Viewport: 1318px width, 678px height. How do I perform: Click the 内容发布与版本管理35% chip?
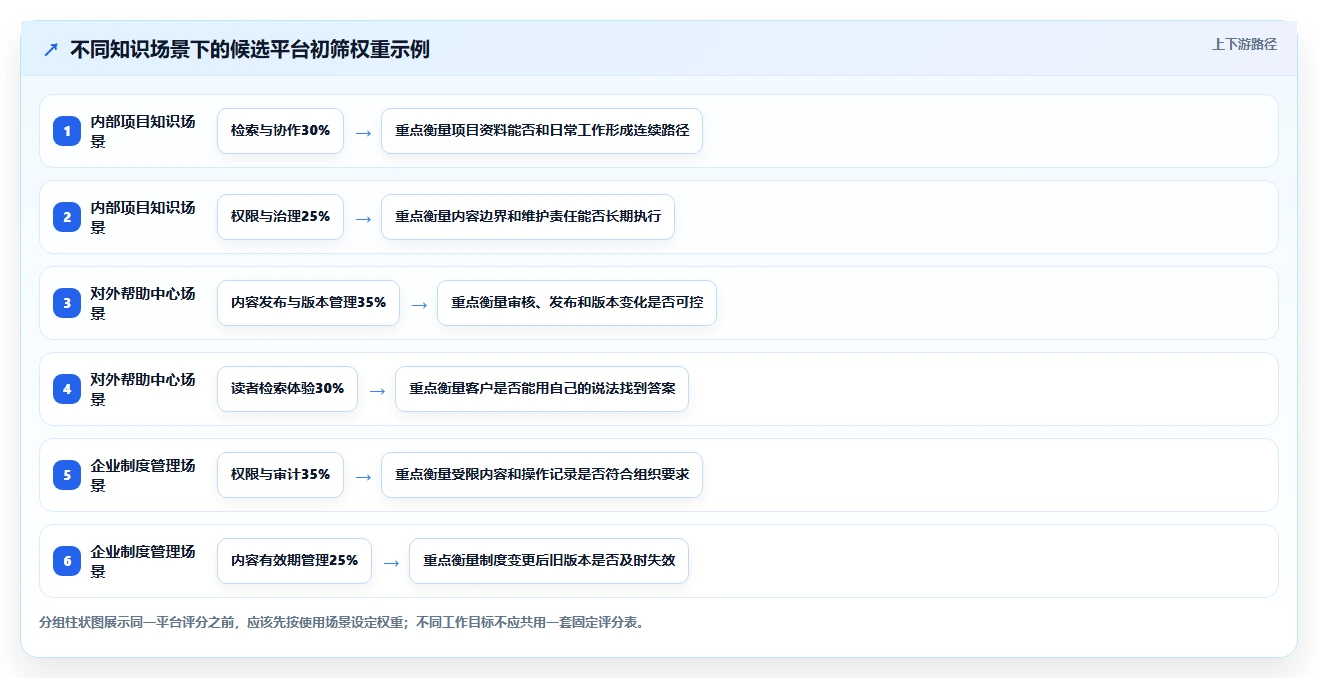coord(308,303)
